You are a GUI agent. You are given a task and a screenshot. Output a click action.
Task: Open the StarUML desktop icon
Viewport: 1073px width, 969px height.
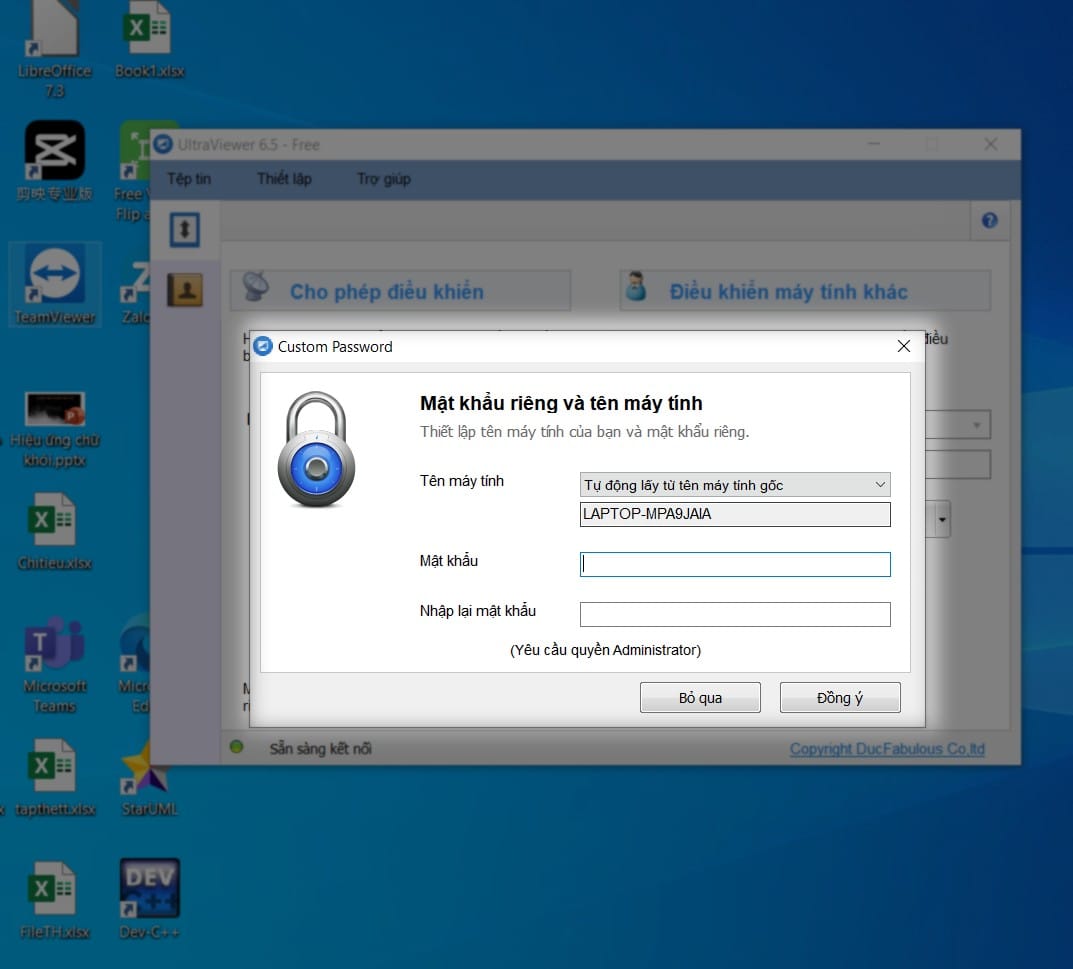(x=149, y=779)
